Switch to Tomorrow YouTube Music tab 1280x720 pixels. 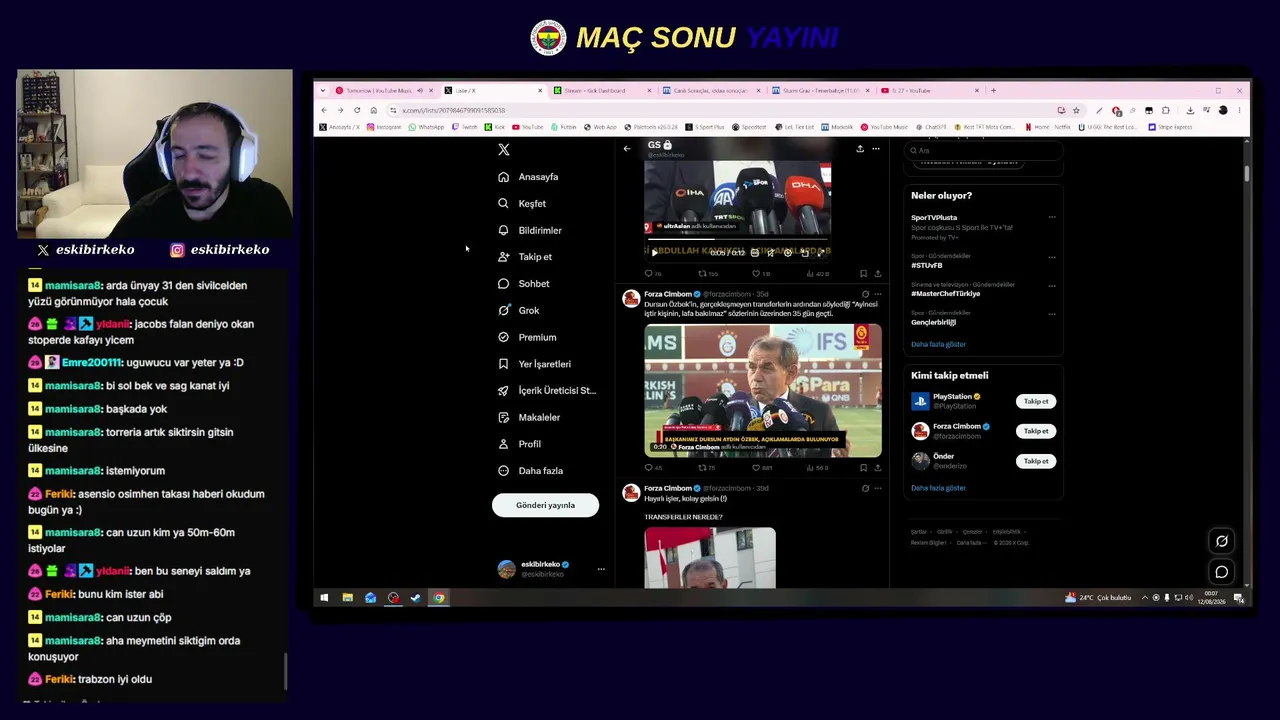click(x=385, y=91)
